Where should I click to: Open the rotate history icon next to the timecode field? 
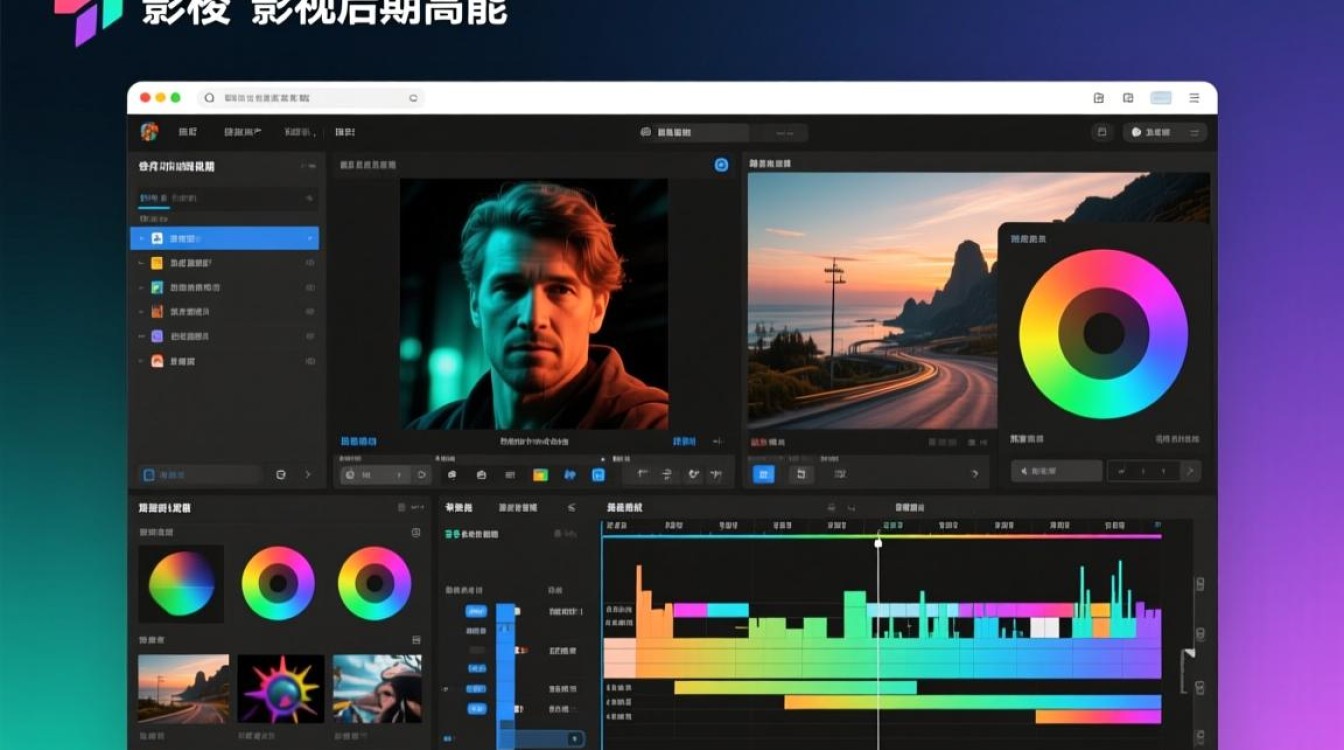click(x=421, y=474)
